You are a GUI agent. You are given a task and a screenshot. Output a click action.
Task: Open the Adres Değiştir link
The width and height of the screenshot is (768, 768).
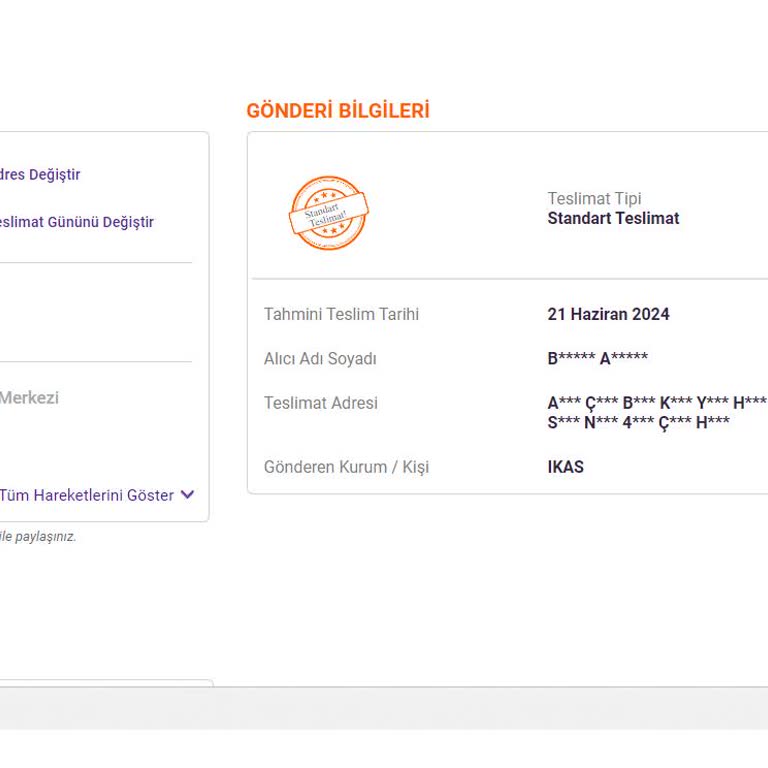tap(40, 175)
